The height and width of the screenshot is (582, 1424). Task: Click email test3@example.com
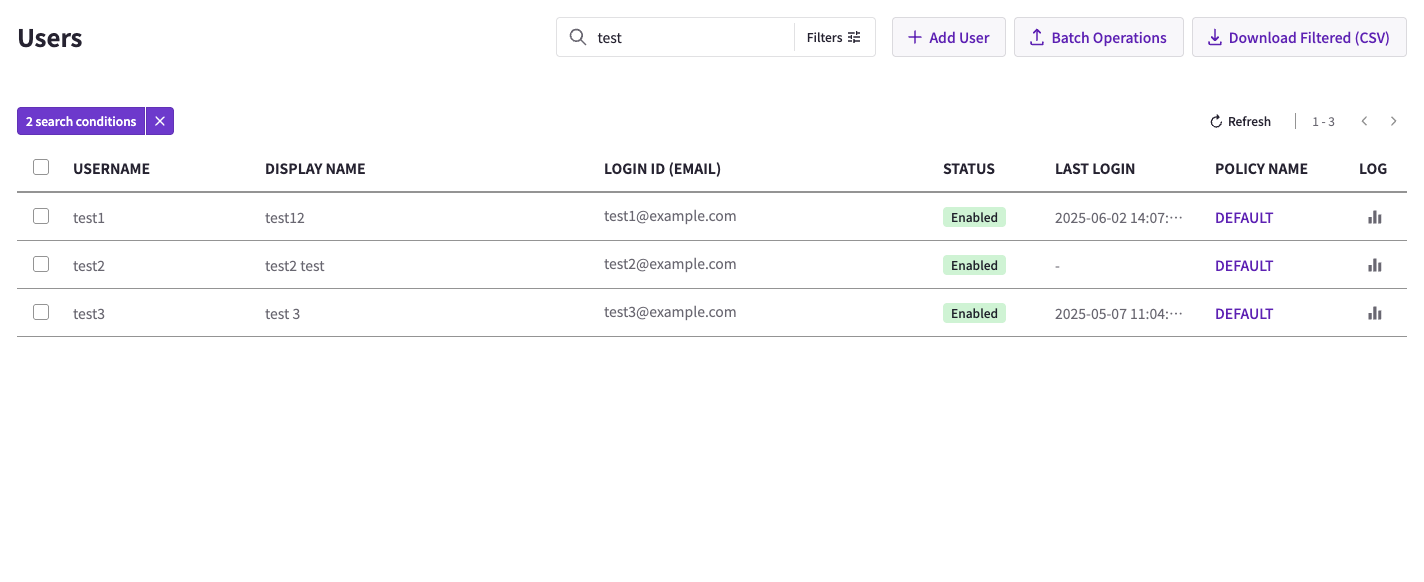[670, 312]
